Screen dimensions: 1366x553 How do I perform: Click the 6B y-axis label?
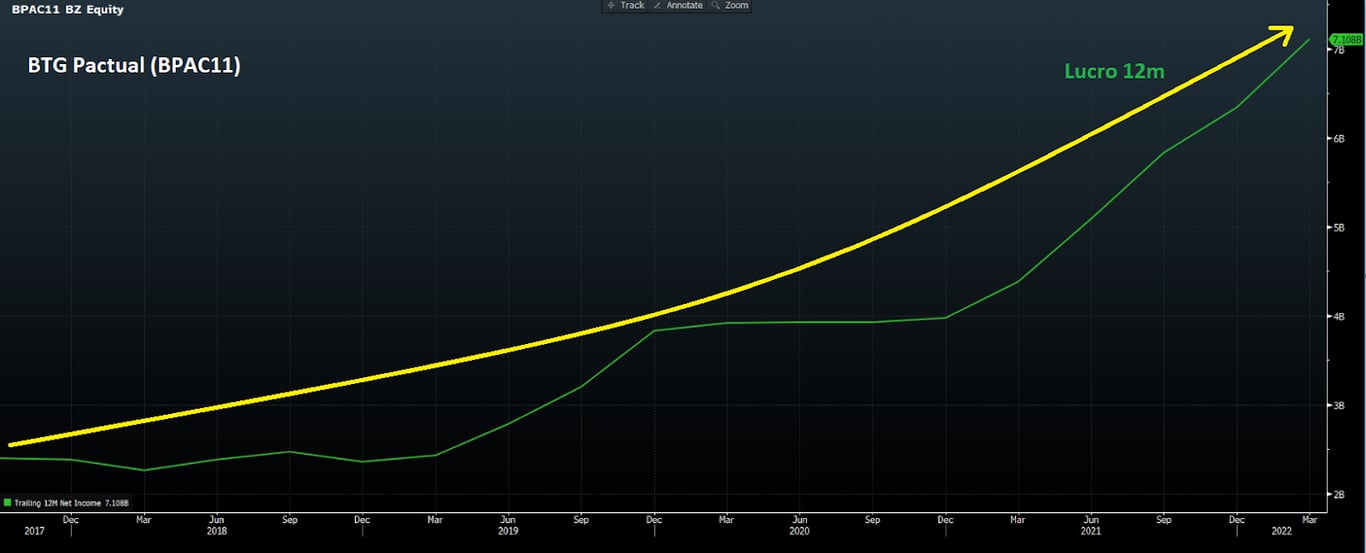(x=1341, y=139)
